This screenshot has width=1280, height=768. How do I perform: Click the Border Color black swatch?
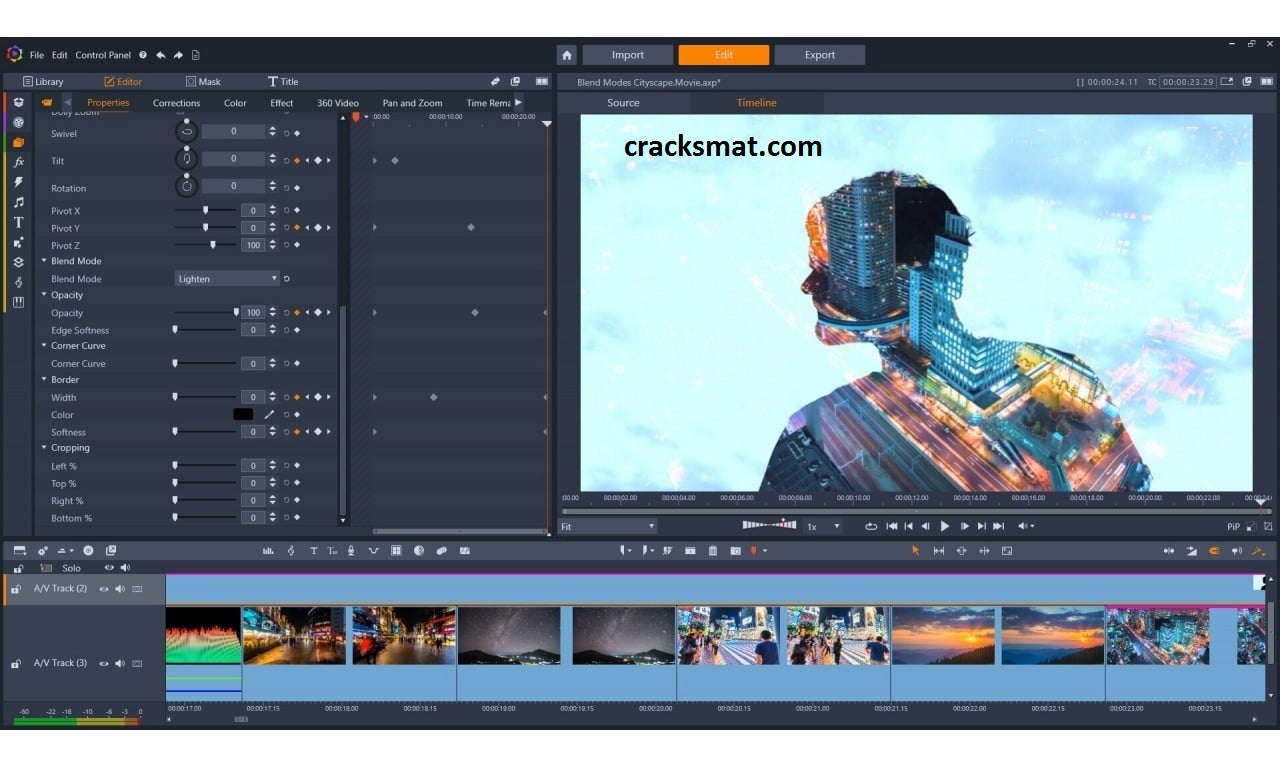[x=243, y=414]
